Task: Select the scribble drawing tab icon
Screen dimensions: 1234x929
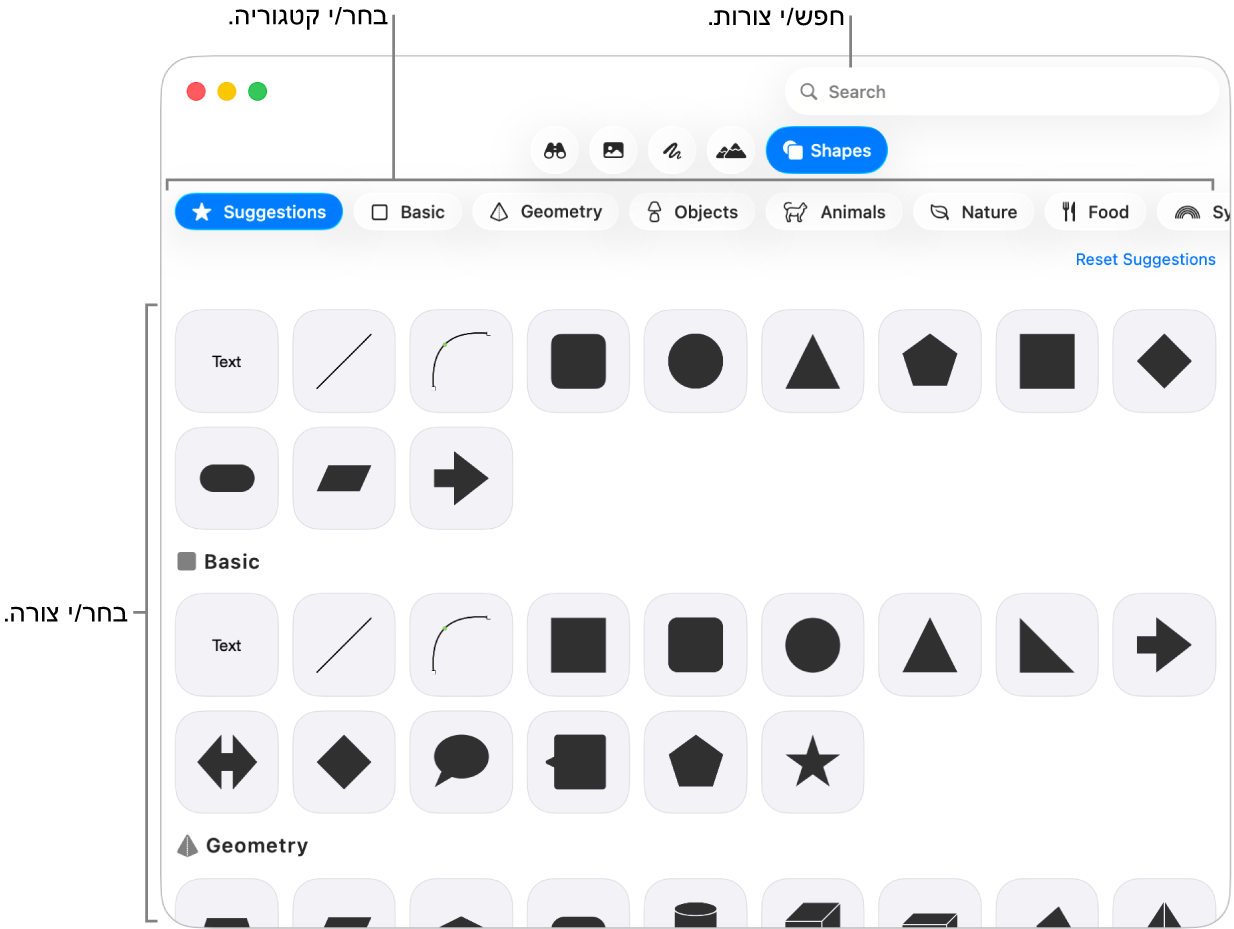Action: (673, 151)
